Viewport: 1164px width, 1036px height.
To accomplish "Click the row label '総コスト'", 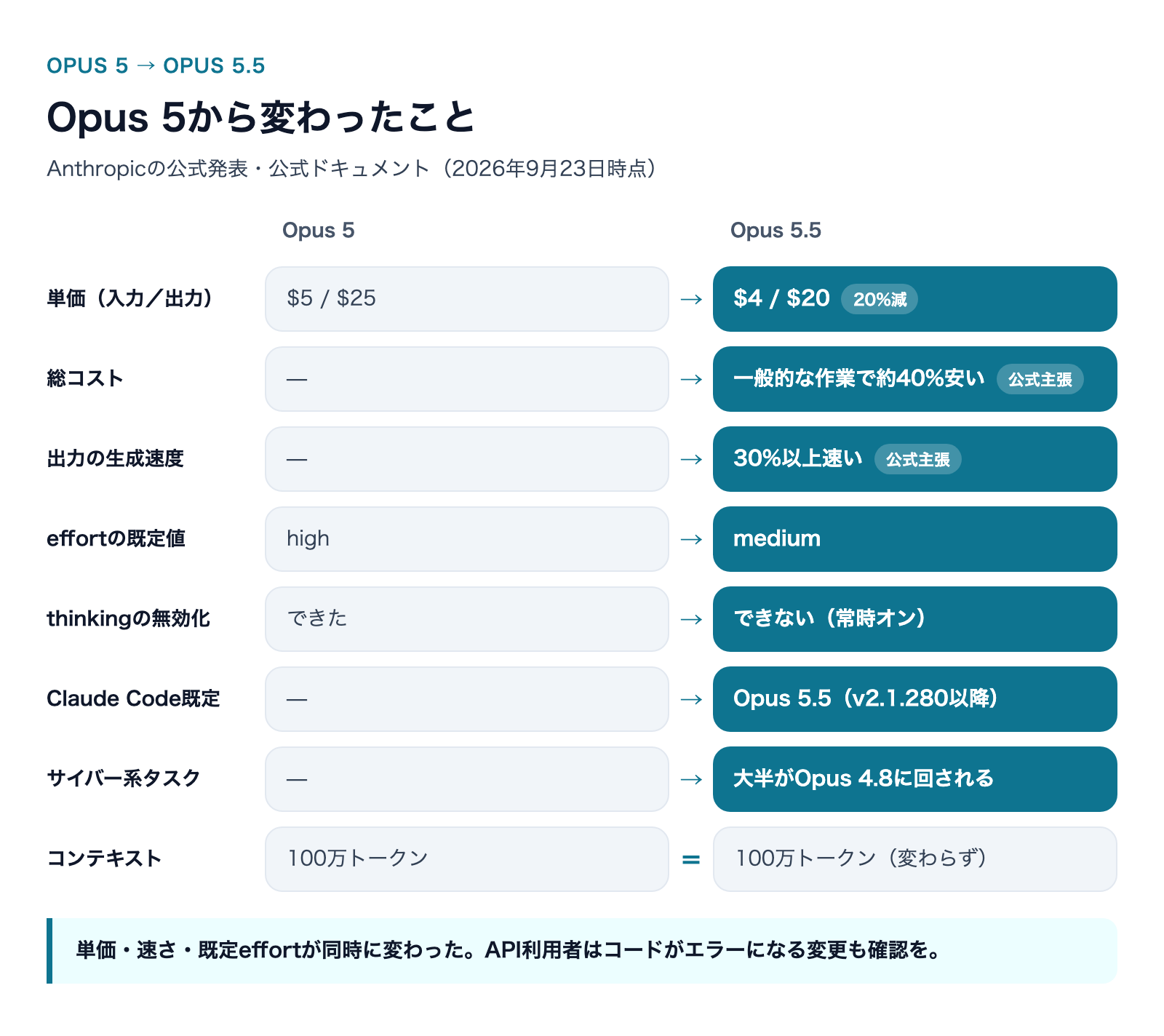I will coord(85,378).
